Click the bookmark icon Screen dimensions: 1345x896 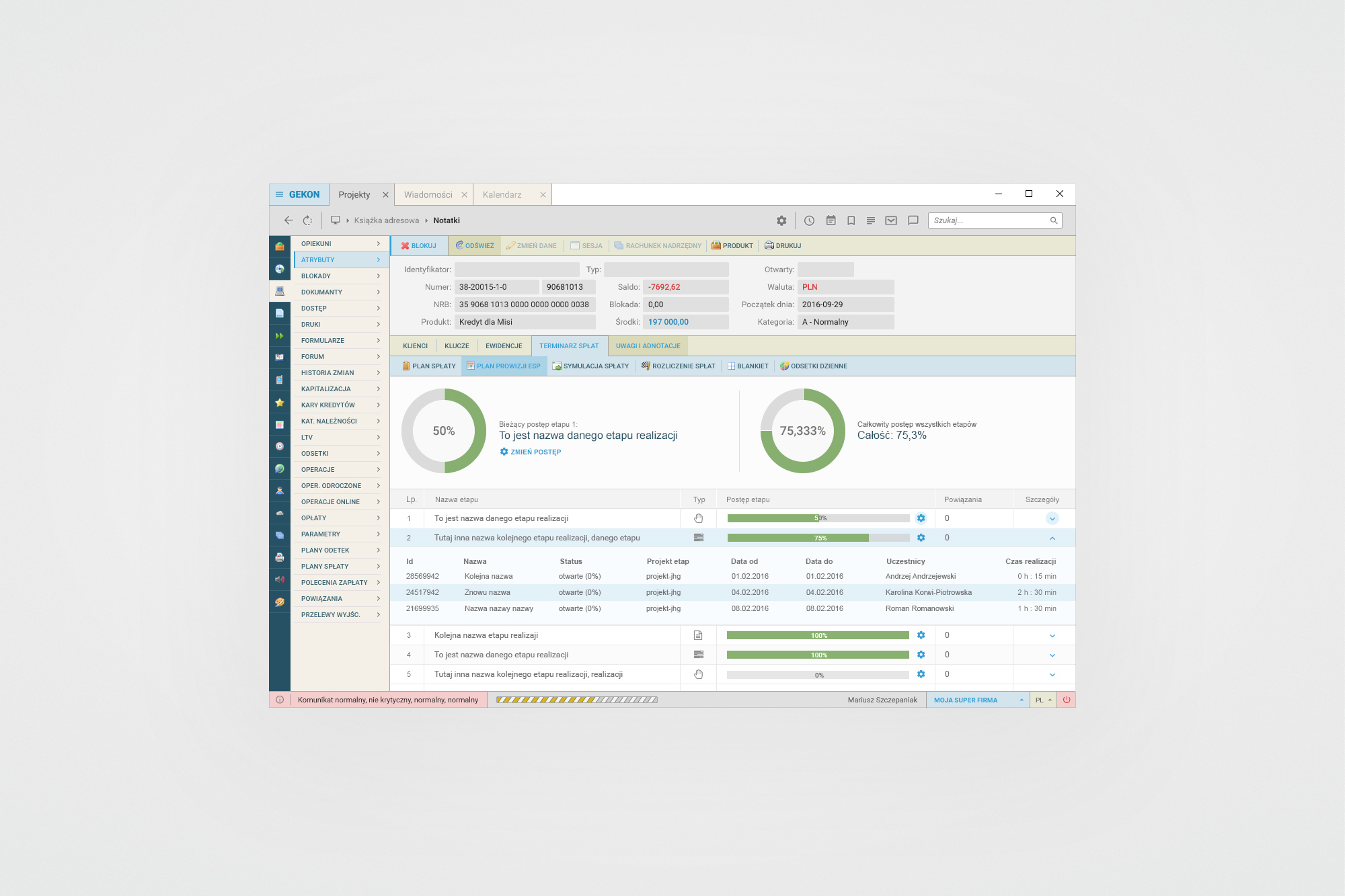click(x=851, y=220)
